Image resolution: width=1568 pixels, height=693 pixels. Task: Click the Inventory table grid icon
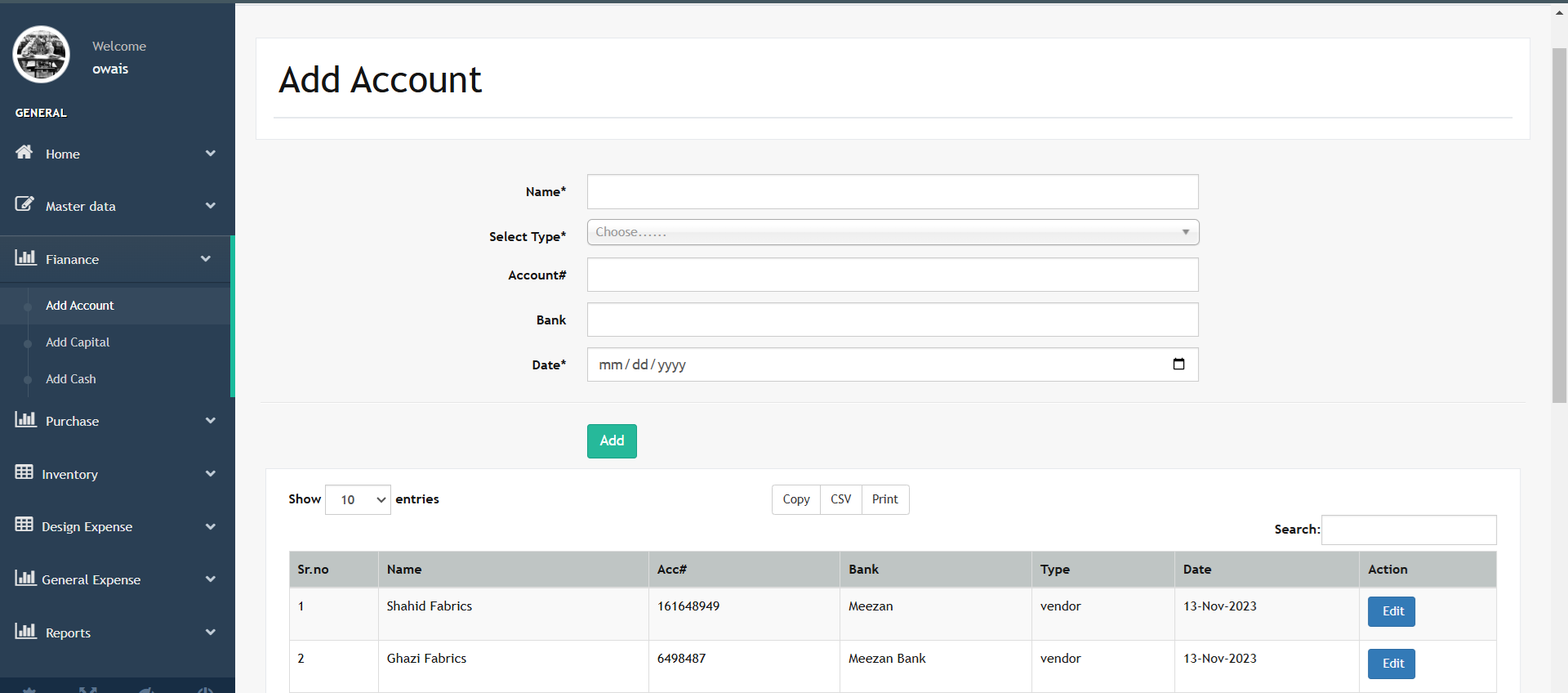tap(24, 472)
